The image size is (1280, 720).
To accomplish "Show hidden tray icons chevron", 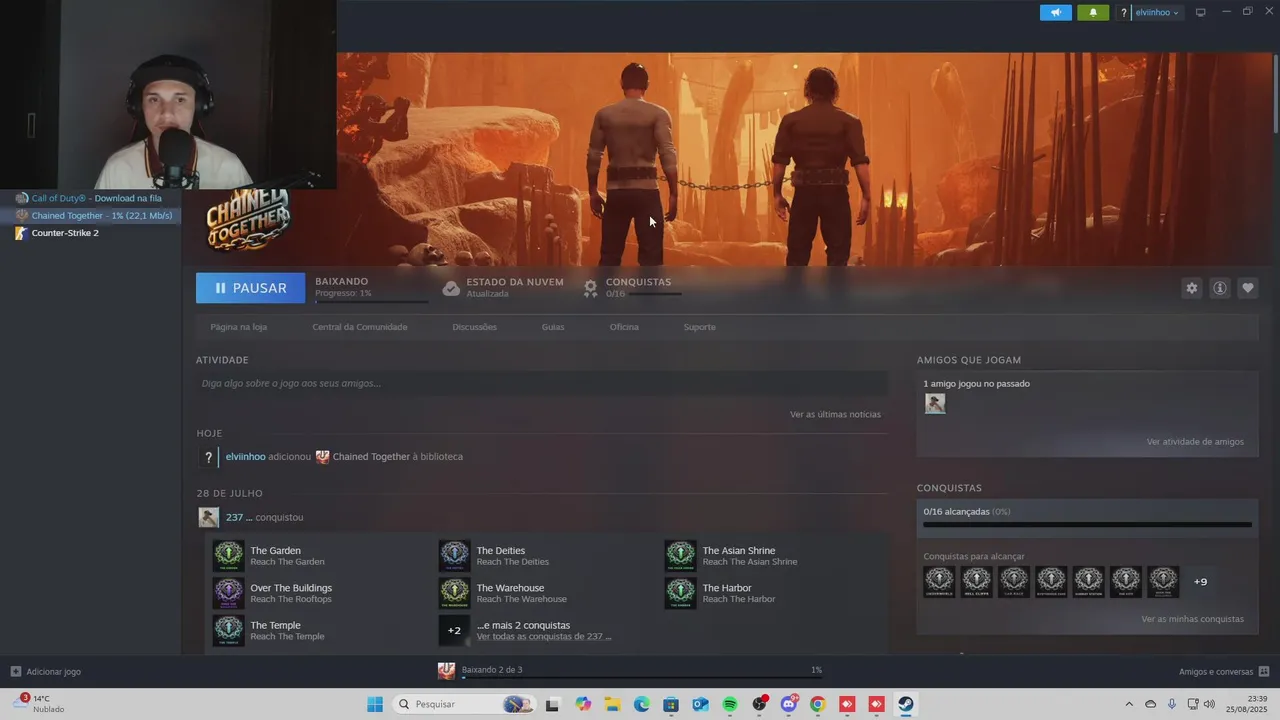I will (1129, 705).
